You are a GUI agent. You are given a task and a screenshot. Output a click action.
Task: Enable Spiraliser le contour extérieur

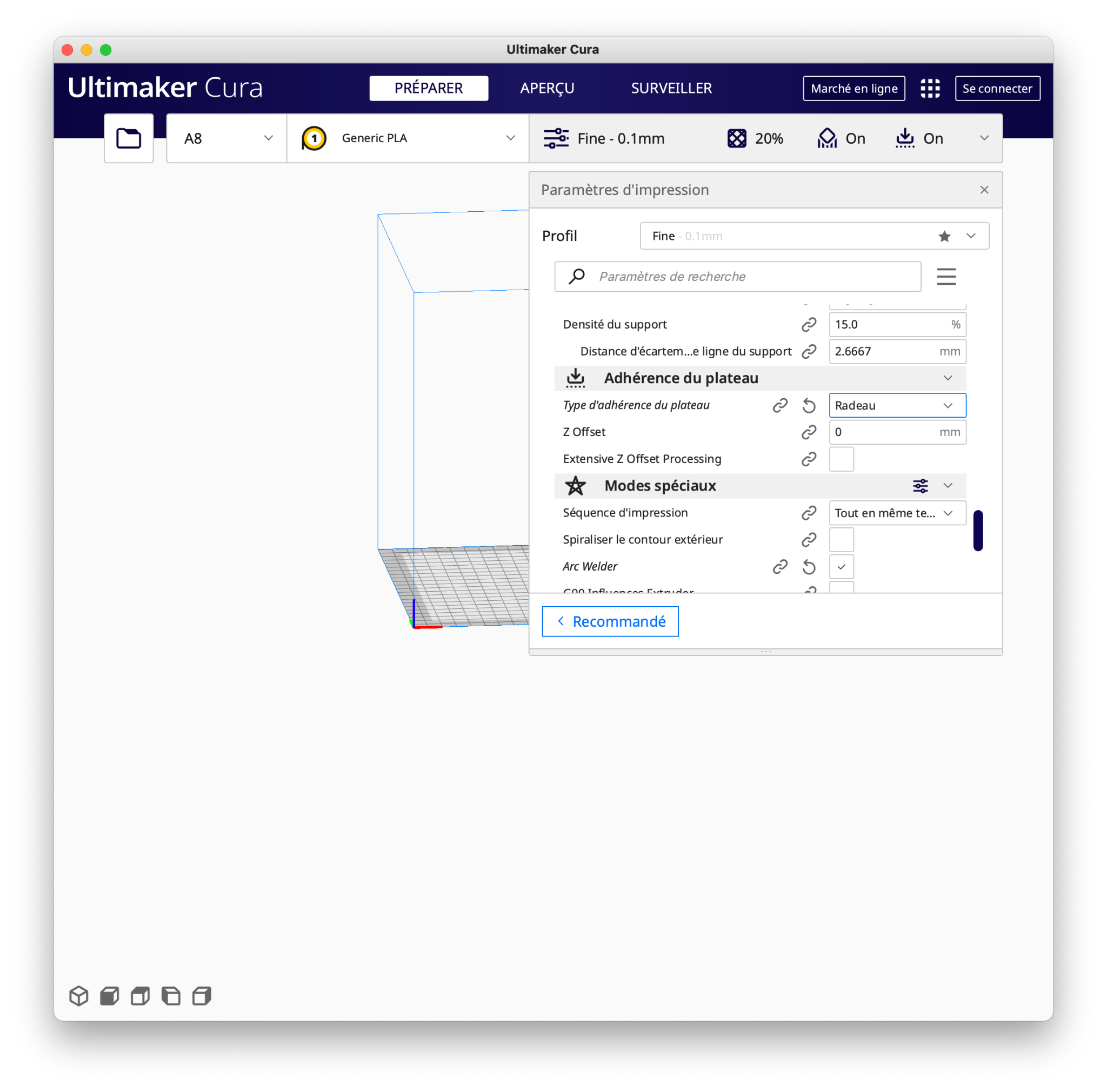[841, 539]
